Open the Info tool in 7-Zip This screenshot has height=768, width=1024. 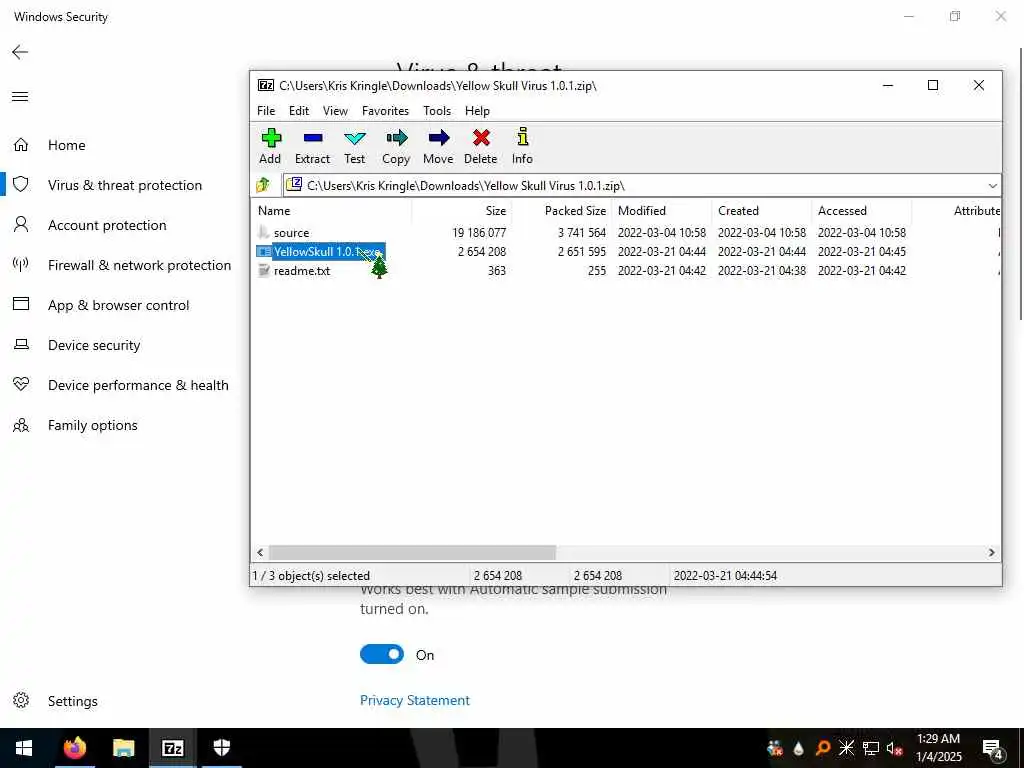tap(522, 137)
